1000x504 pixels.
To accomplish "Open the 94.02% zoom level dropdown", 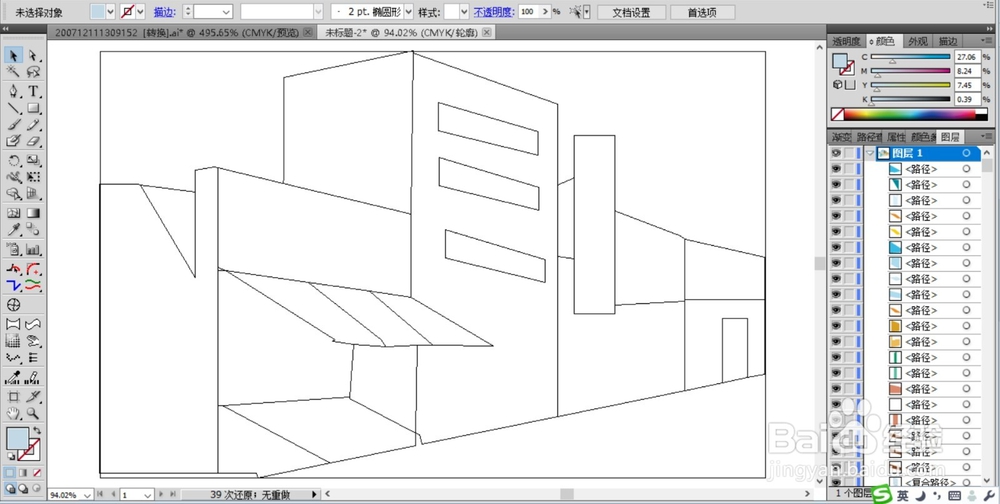I will point(87,494).
